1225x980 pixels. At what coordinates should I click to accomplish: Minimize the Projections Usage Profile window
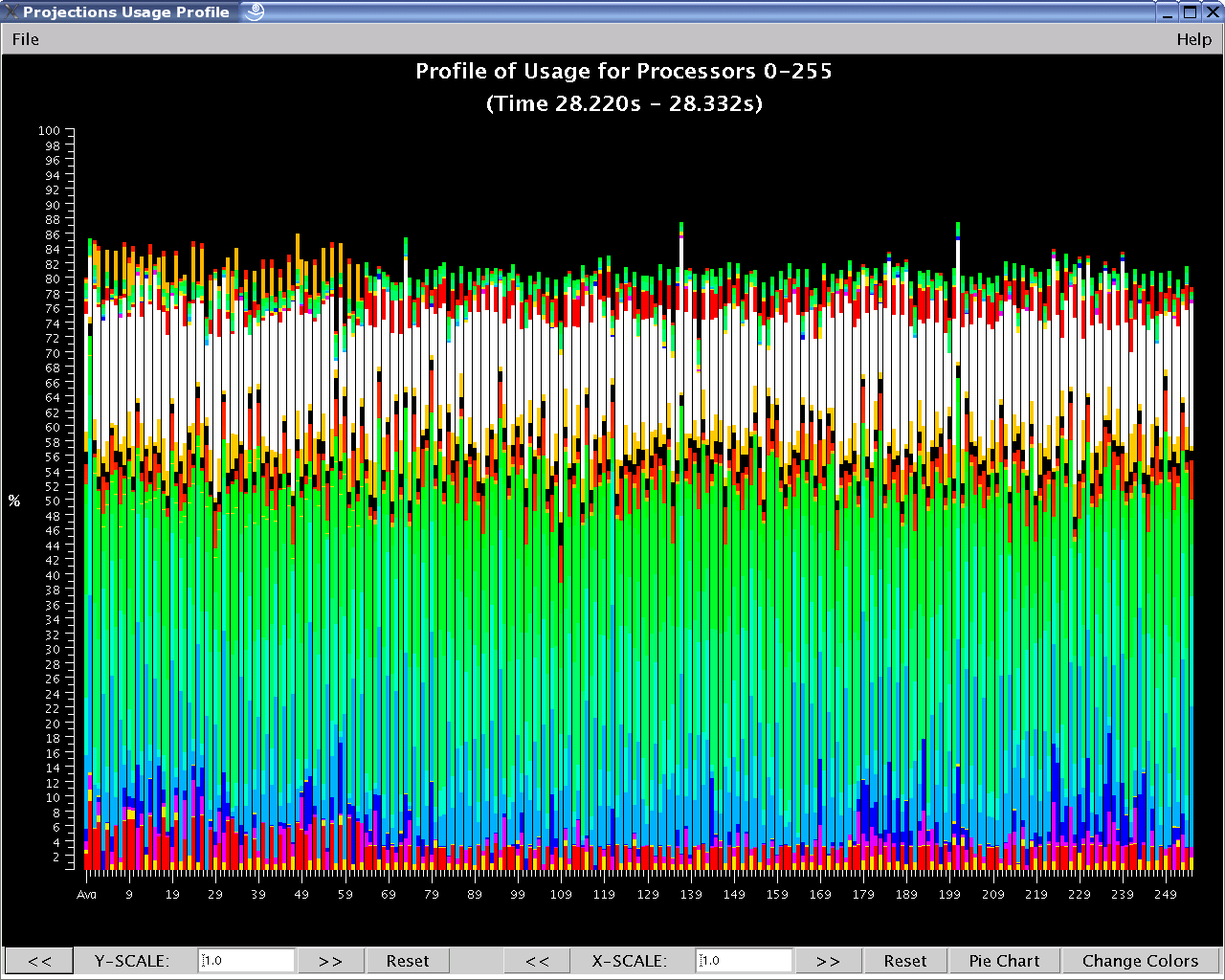coord(1167,11)
